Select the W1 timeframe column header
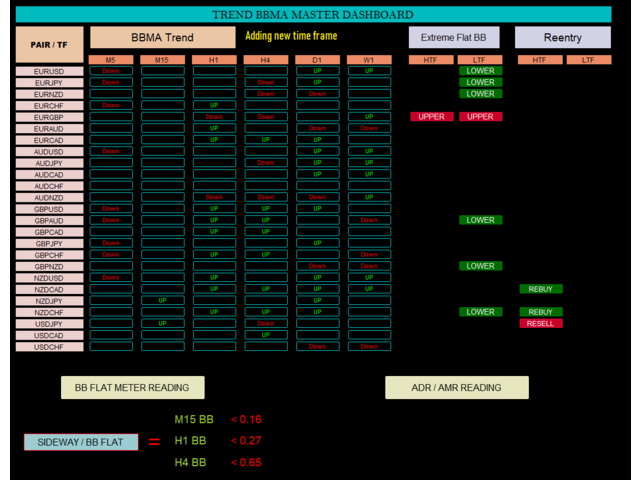640x480 pixels. click(x=369, y=61)
